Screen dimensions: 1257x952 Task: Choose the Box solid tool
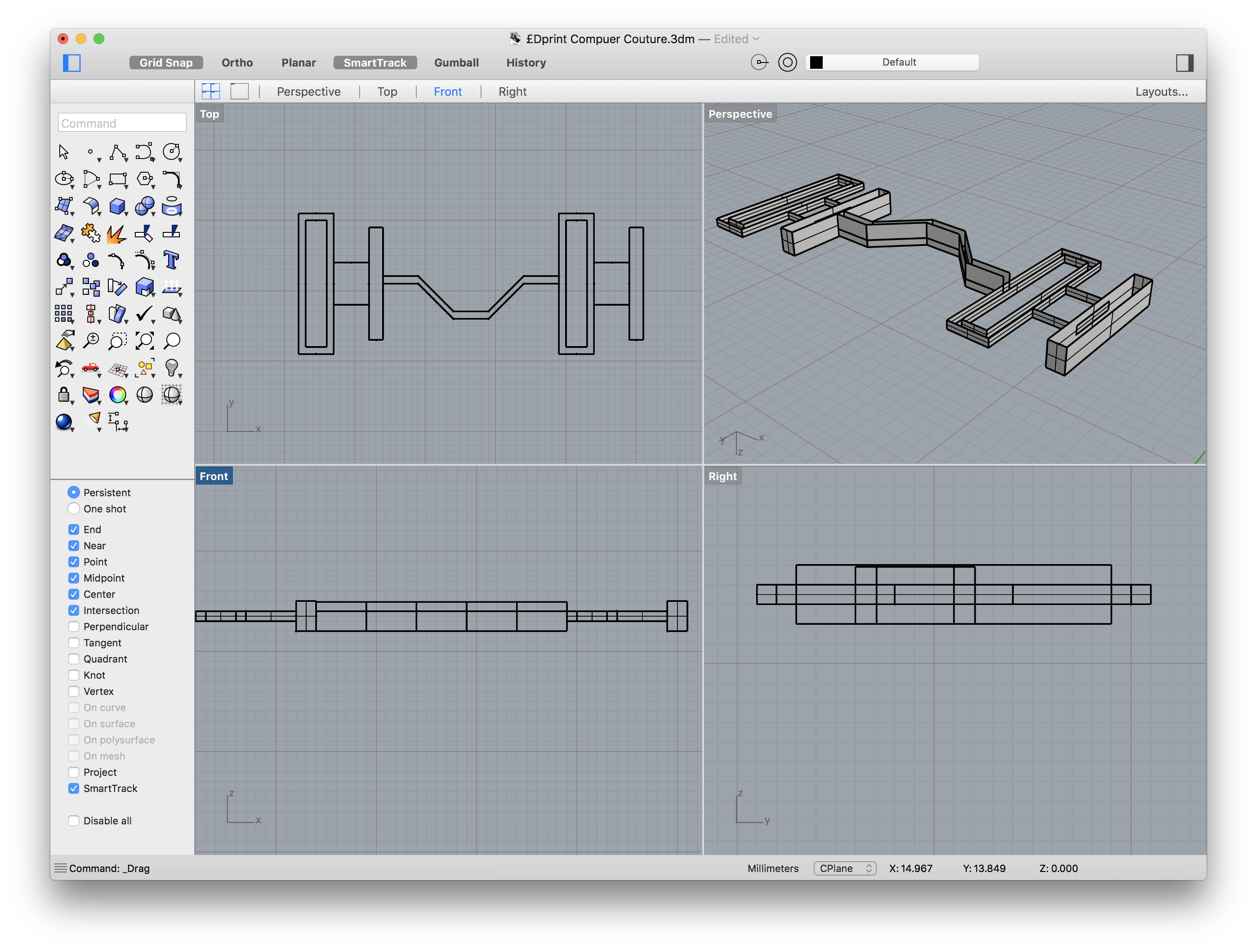pos(118,206)
